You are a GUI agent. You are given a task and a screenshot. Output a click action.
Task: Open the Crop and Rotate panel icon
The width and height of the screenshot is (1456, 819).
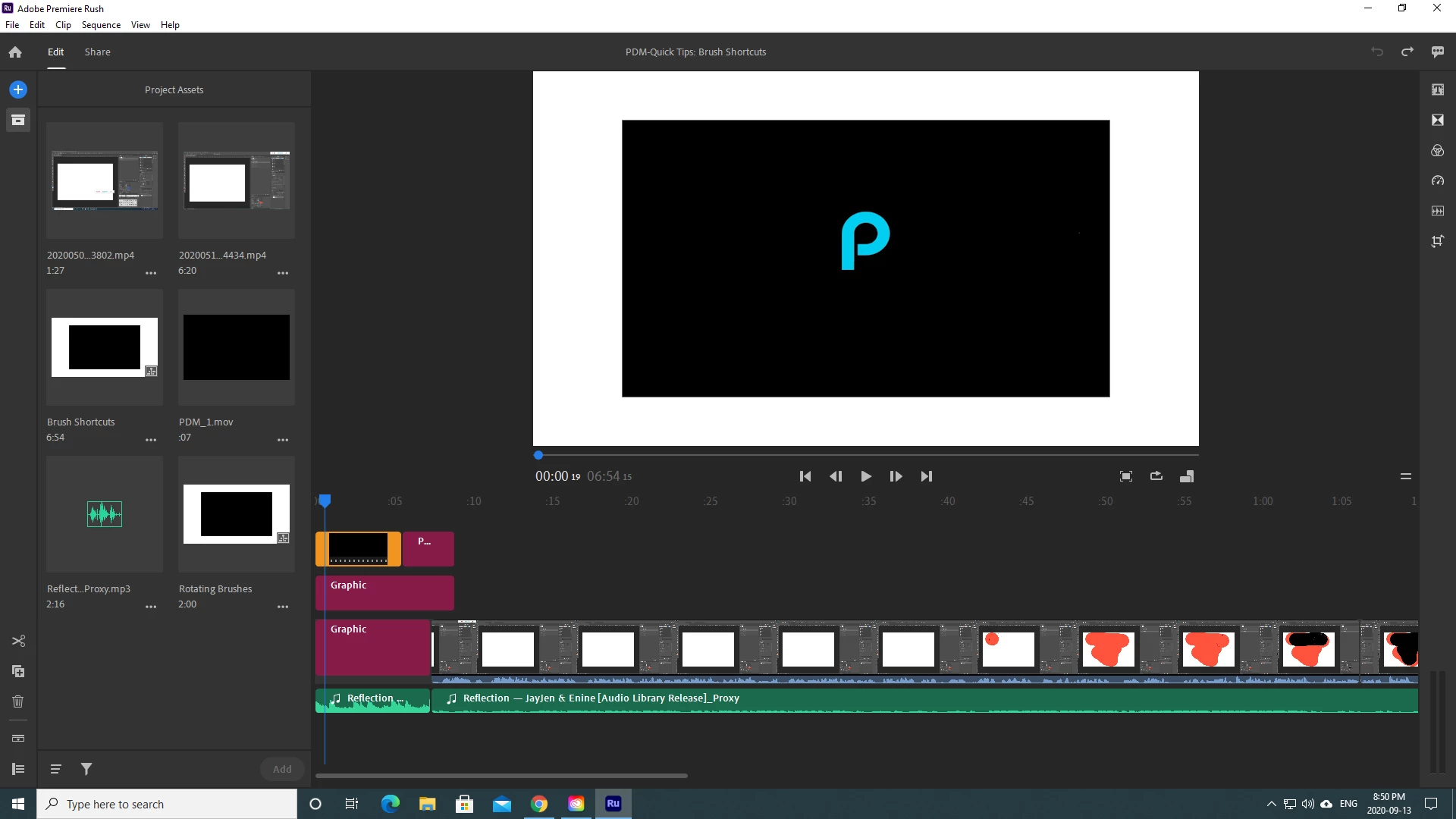tap(1437, 241)
